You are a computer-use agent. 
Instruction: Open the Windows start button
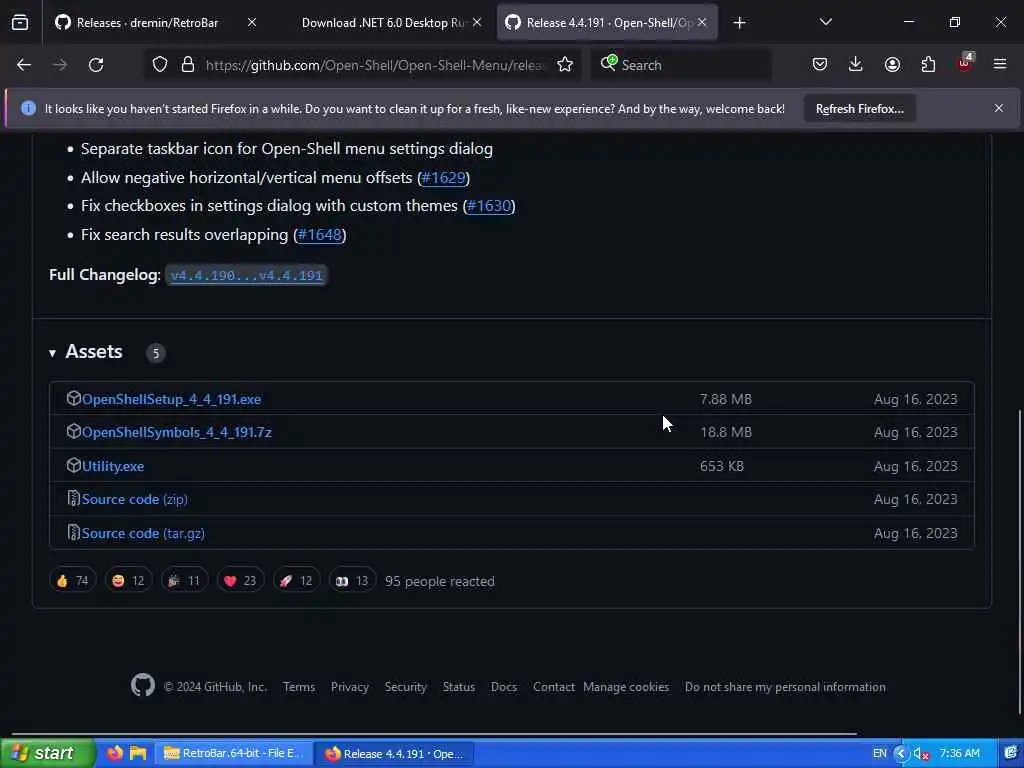coord(47,754)
